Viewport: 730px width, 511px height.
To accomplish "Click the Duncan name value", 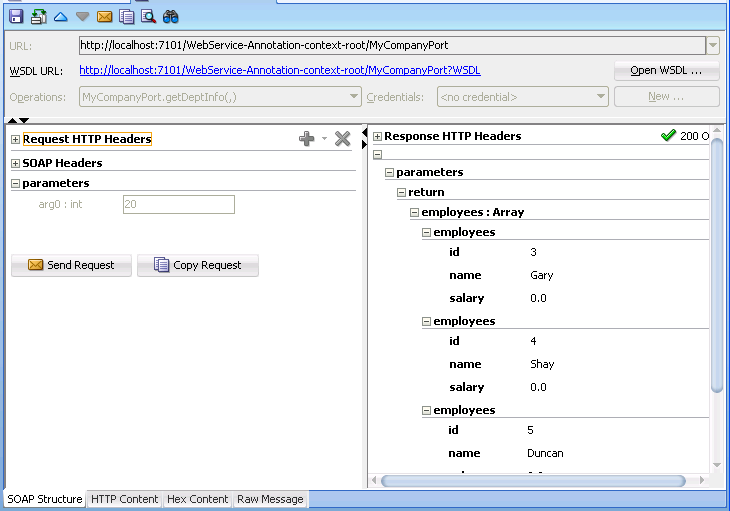I will click(x=545, y=453).
